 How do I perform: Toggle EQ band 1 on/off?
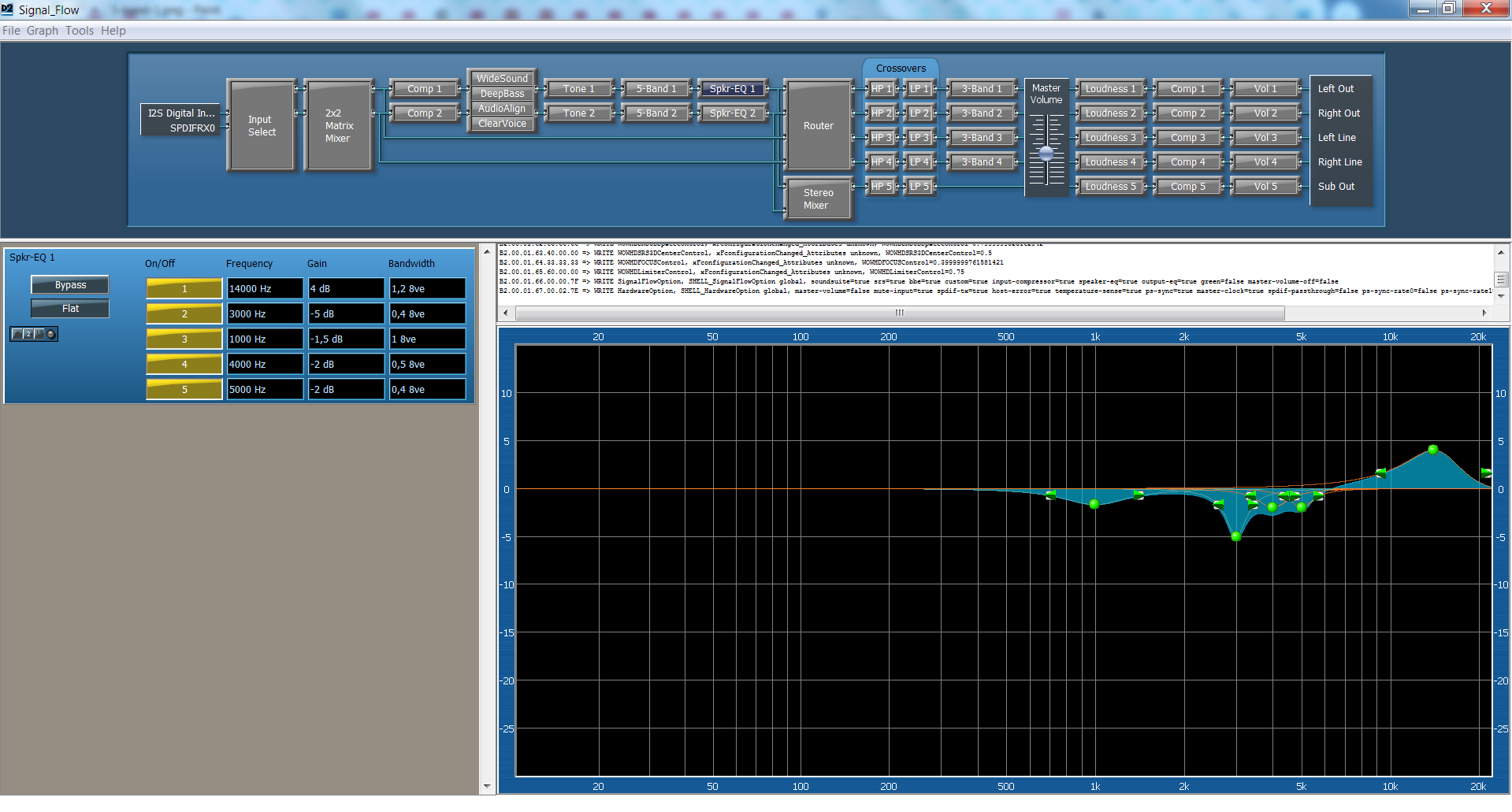184,289
